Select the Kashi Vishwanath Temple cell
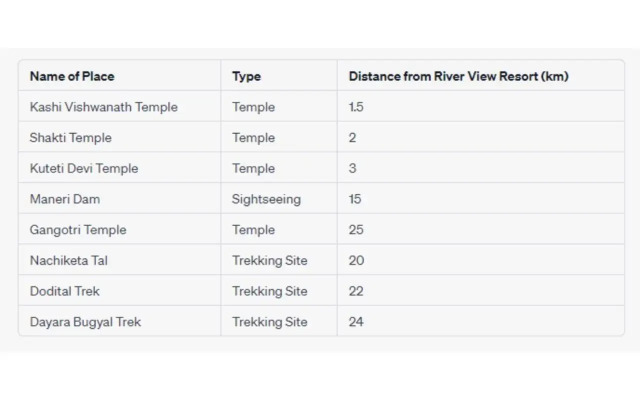The image size is (640, 400). tap(104, 107)
